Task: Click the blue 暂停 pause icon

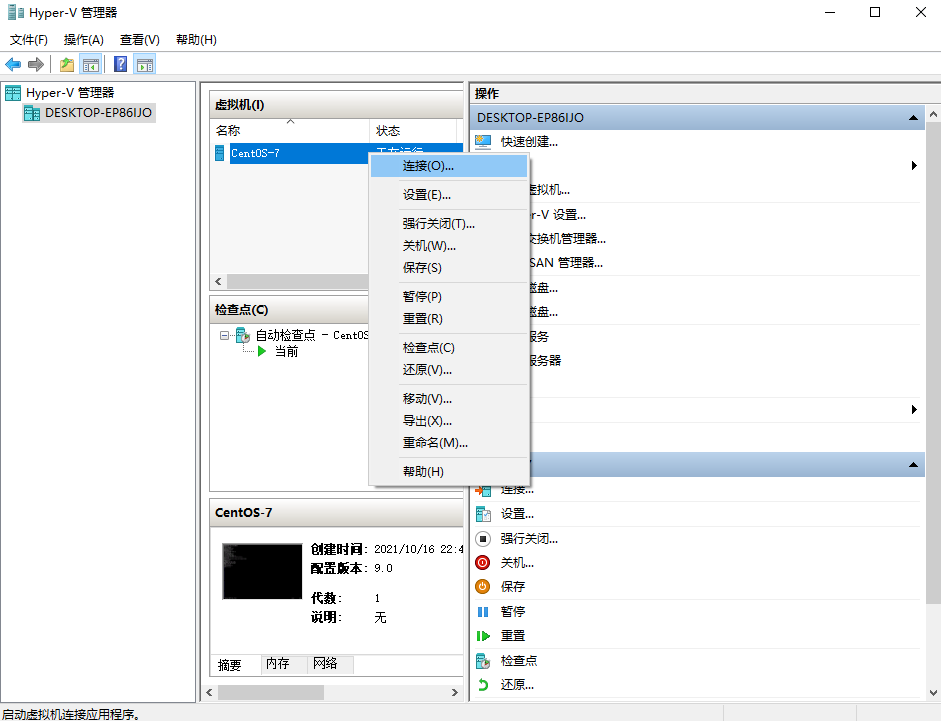Action: pos(483,612)
